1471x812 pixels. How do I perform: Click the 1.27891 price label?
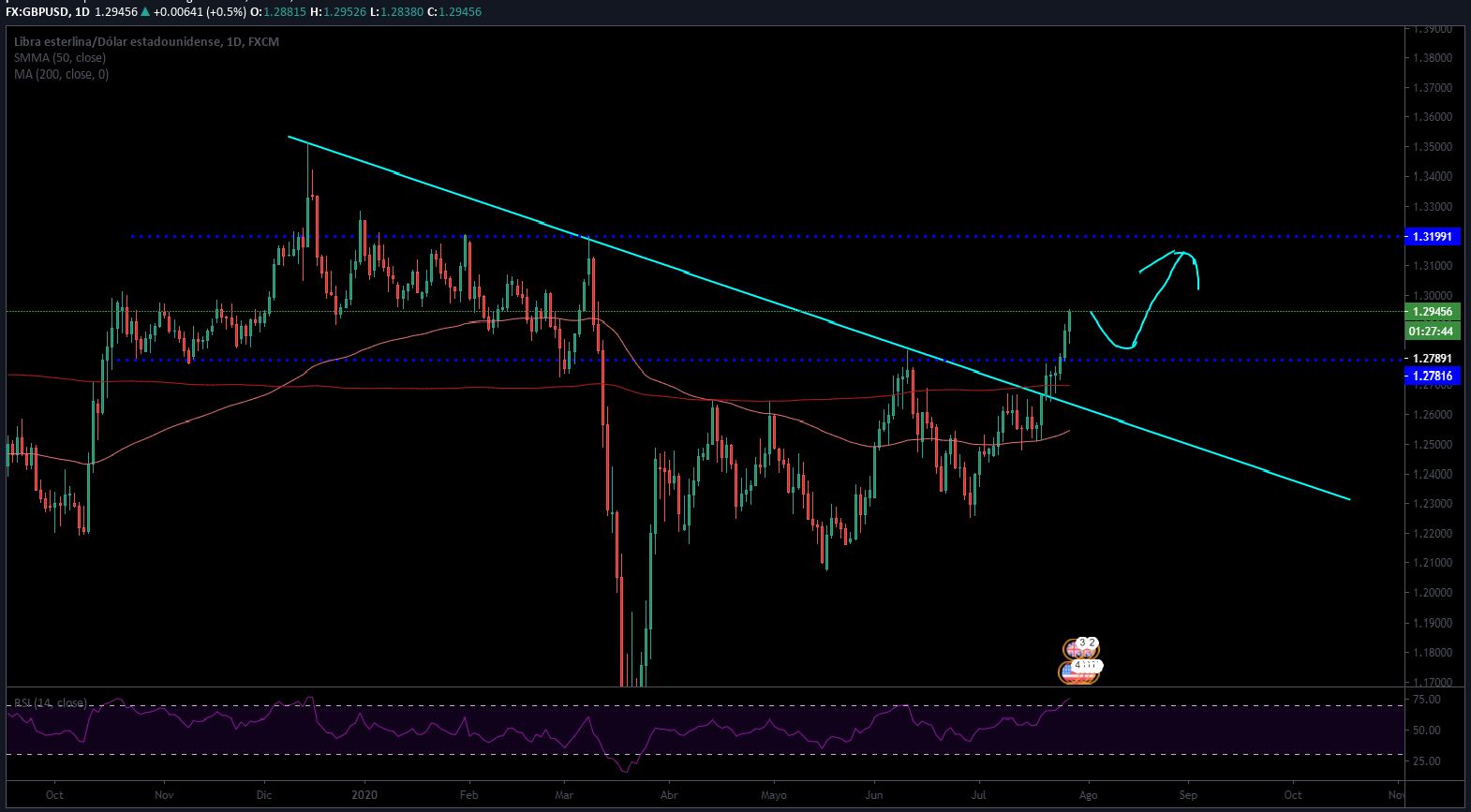point(1433,359)
